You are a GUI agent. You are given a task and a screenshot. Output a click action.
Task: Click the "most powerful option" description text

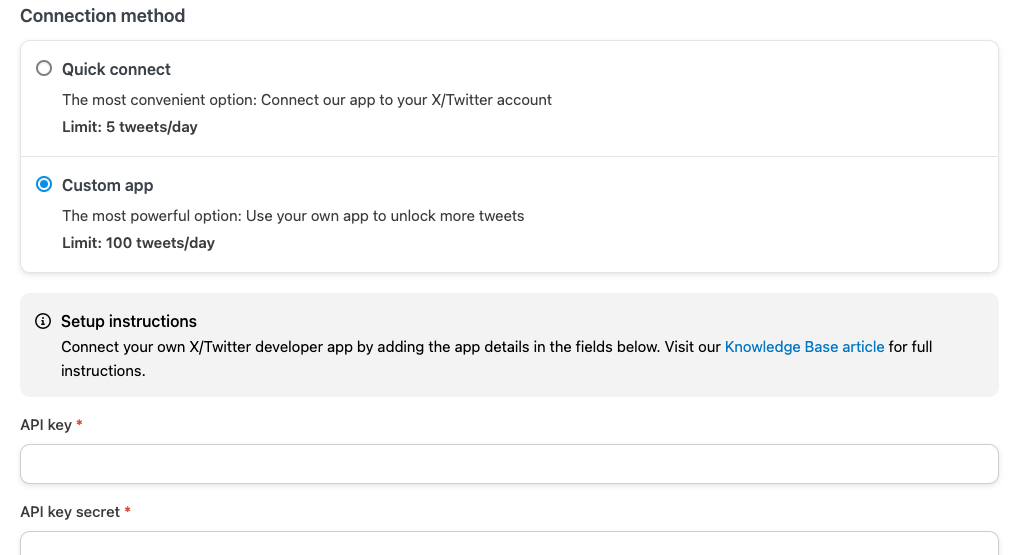(x=293, y=216)
